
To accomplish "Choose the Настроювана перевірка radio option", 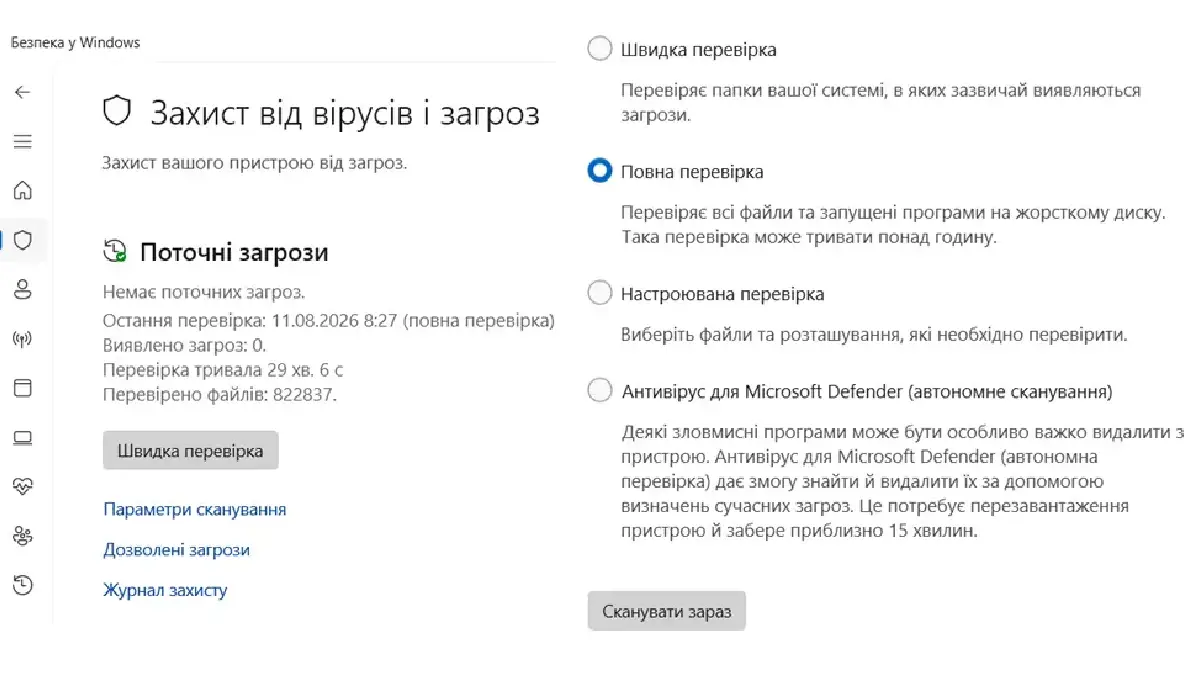I will [x=599, y=293].
